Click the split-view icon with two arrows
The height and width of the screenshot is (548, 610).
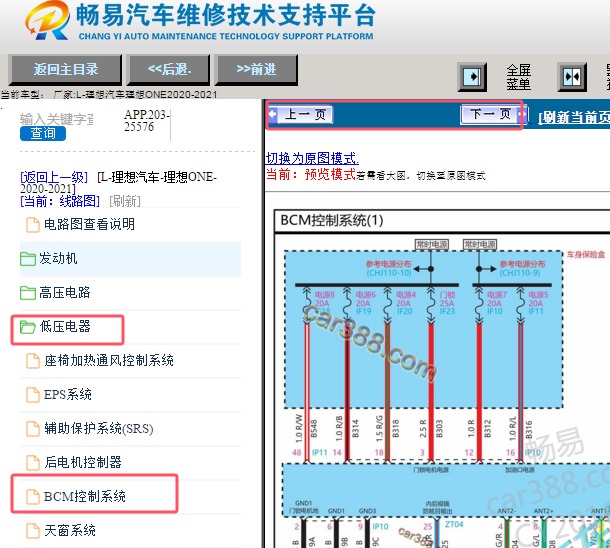point(572,77)
